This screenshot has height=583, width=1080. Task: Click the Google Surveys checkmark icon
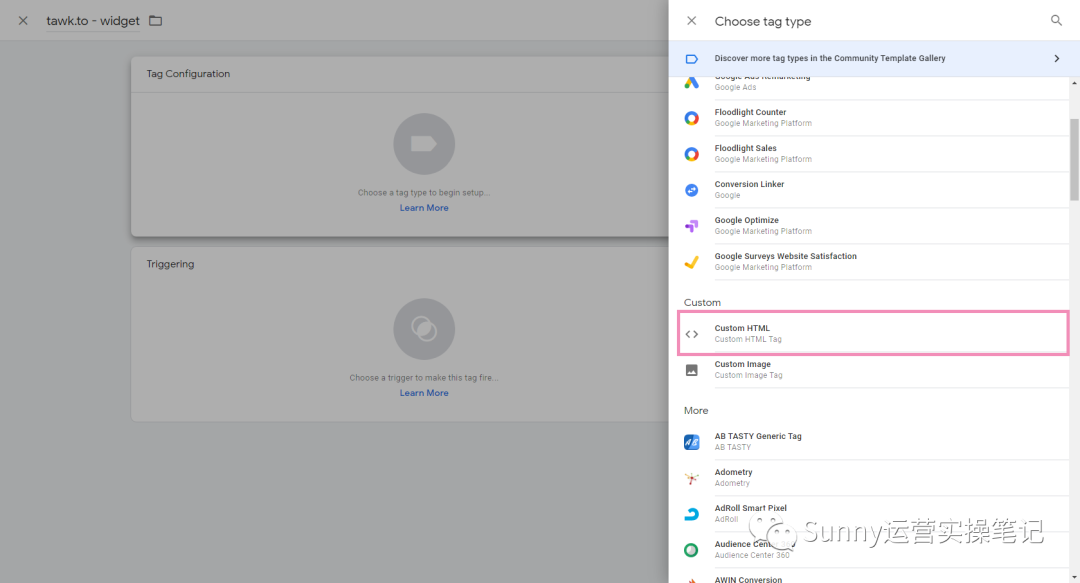[x=692, y=262]
